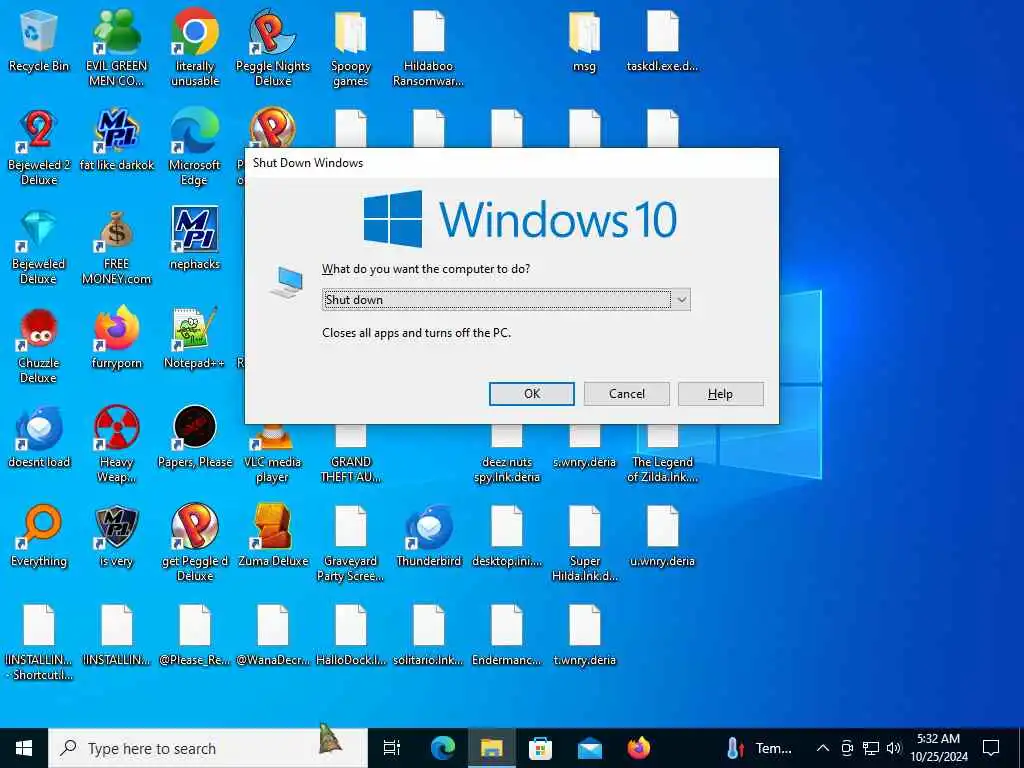Open Mail app from the taskbar

(x=589, y=748)
